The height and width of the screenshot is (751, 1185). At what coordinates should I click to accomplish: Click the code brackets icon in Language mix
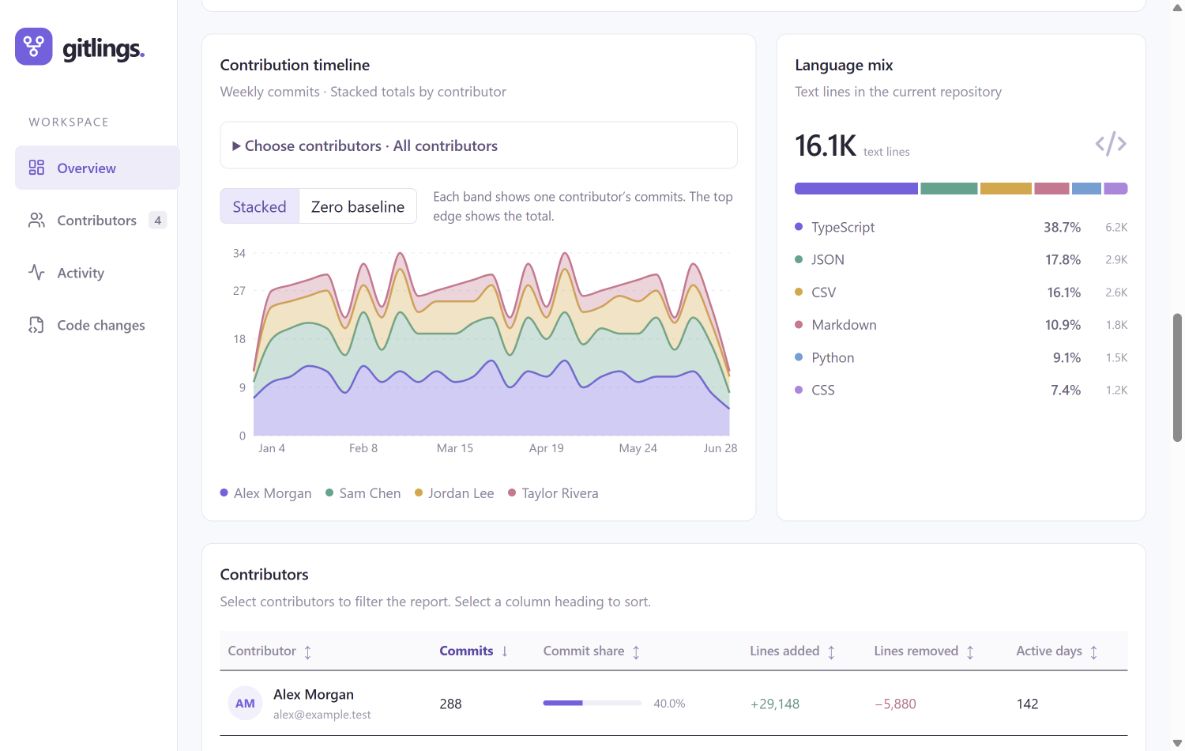tap(1111, 144)
